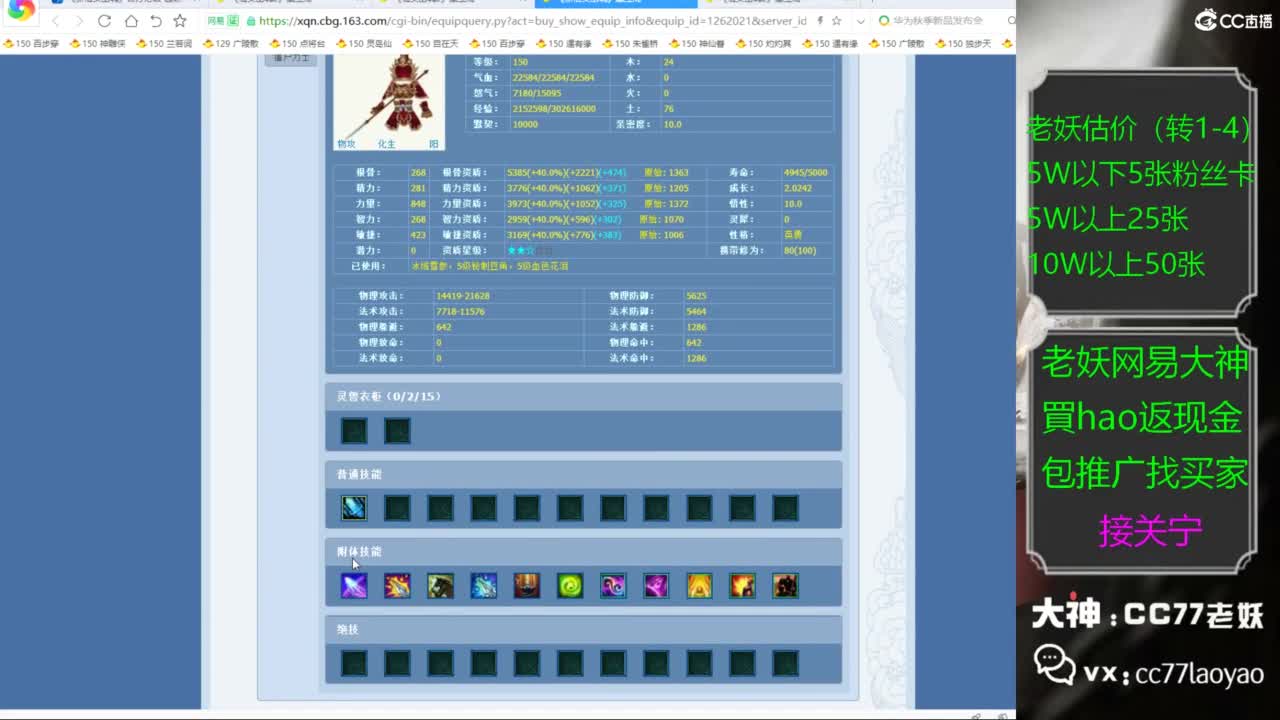Click the 成长 value 2.0242

pyautogui.click(x=798, y=188)
